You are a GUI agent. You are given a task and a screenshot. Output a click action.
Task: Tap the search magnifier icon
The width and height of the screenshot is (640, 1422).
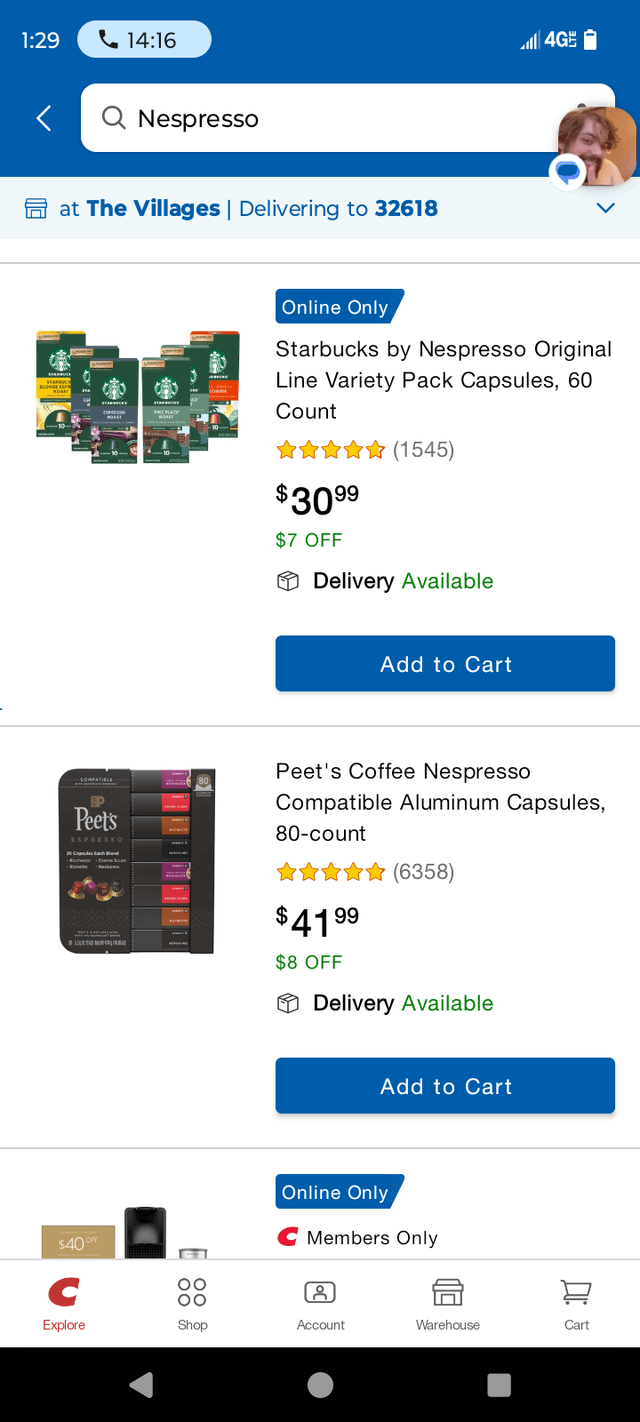coord(115,119)
